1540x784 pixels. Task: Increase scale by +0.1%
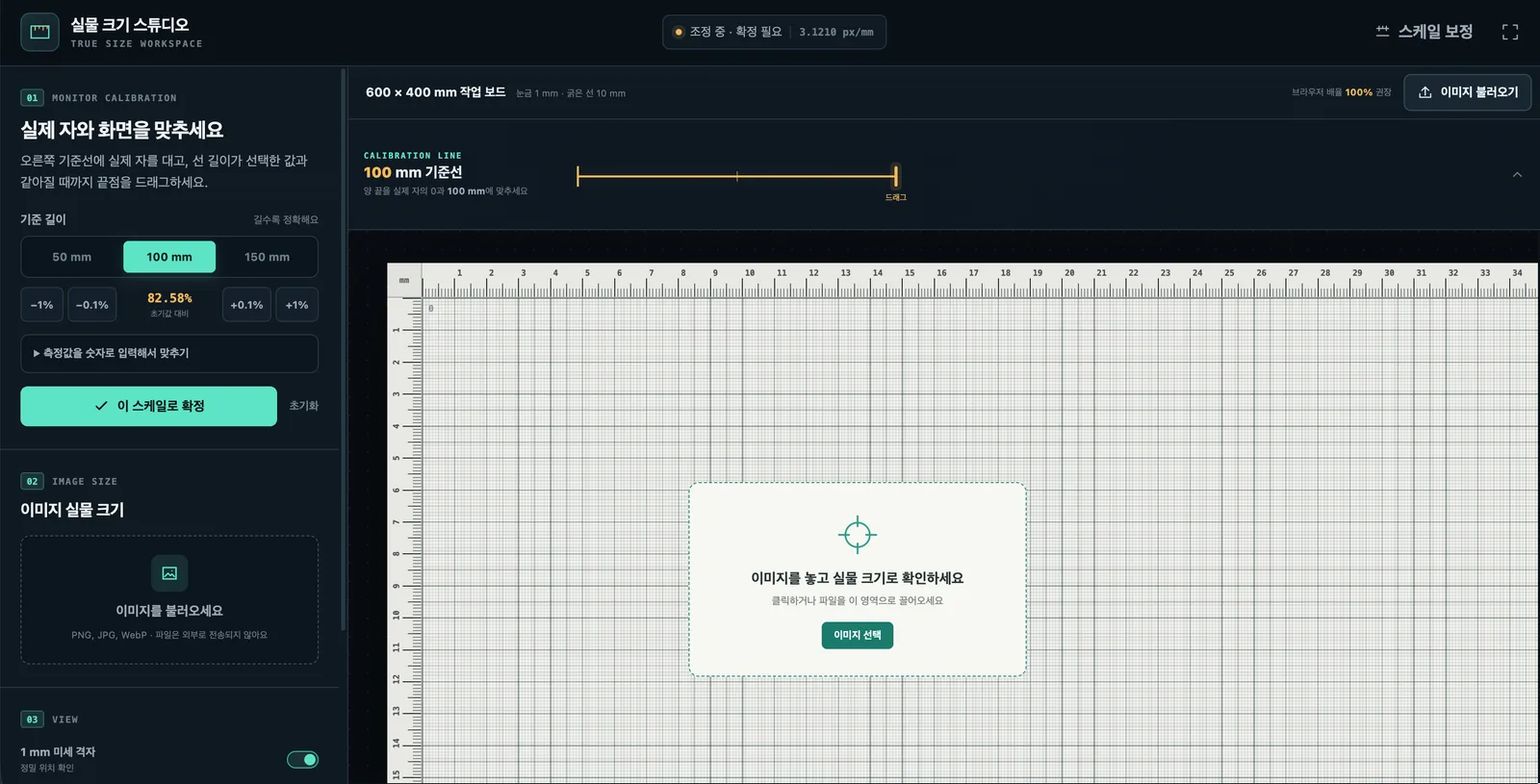tap(246, 305)
